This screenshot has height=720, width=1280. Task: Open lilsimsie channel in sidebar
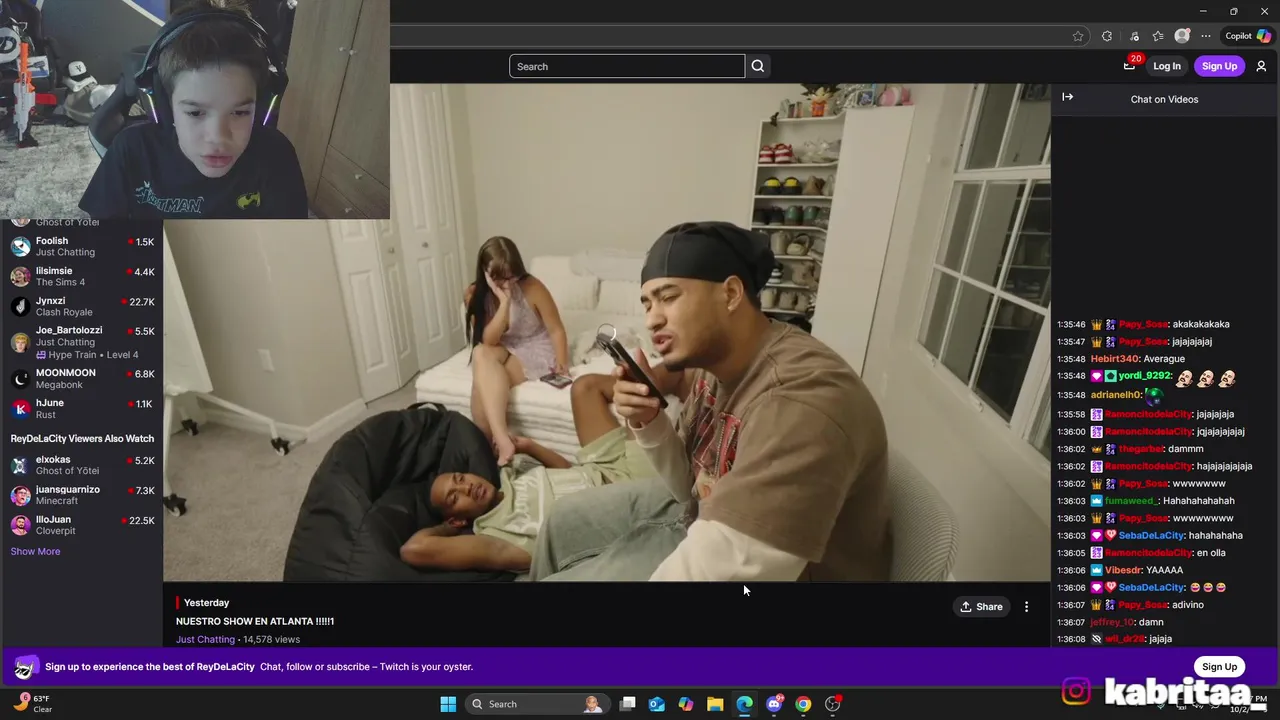82,276
